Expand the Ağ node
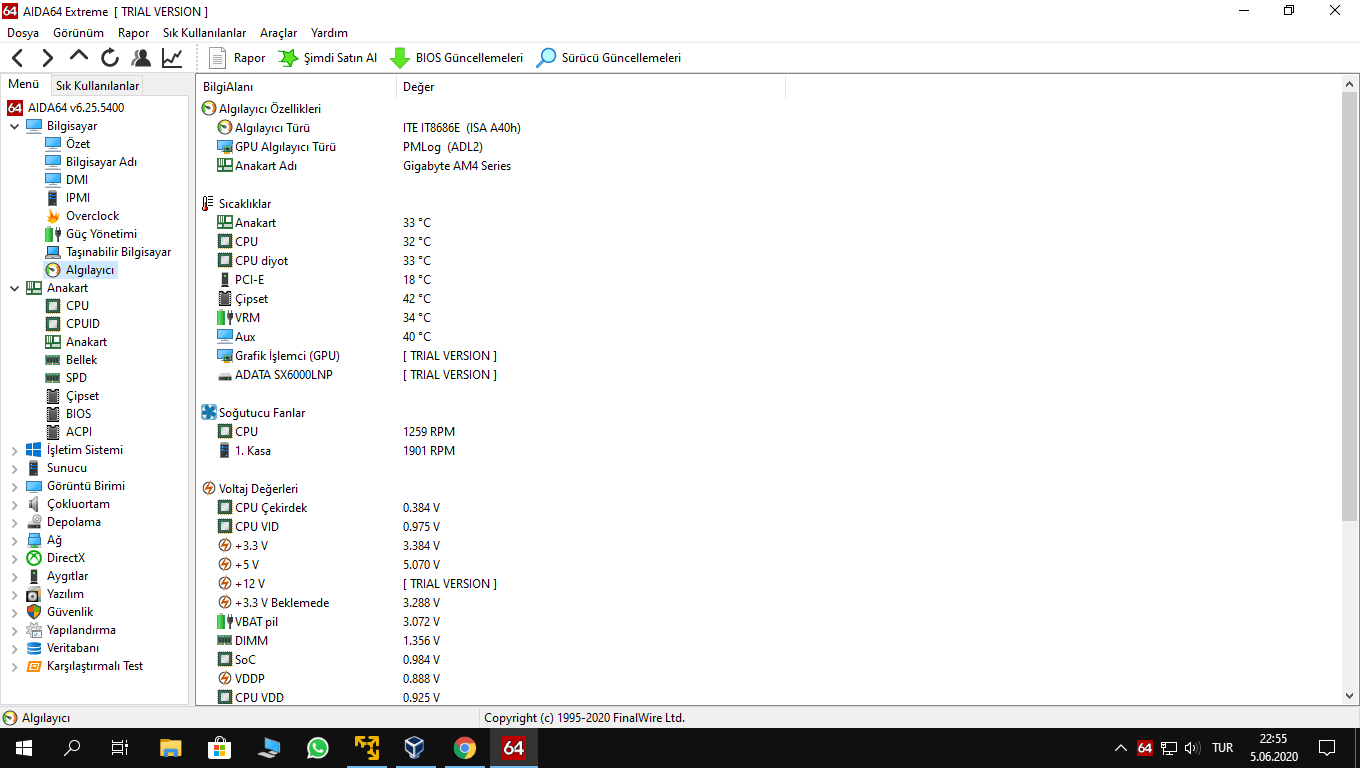The width and height of the screenshot is (1360, 768). (14, 540)
